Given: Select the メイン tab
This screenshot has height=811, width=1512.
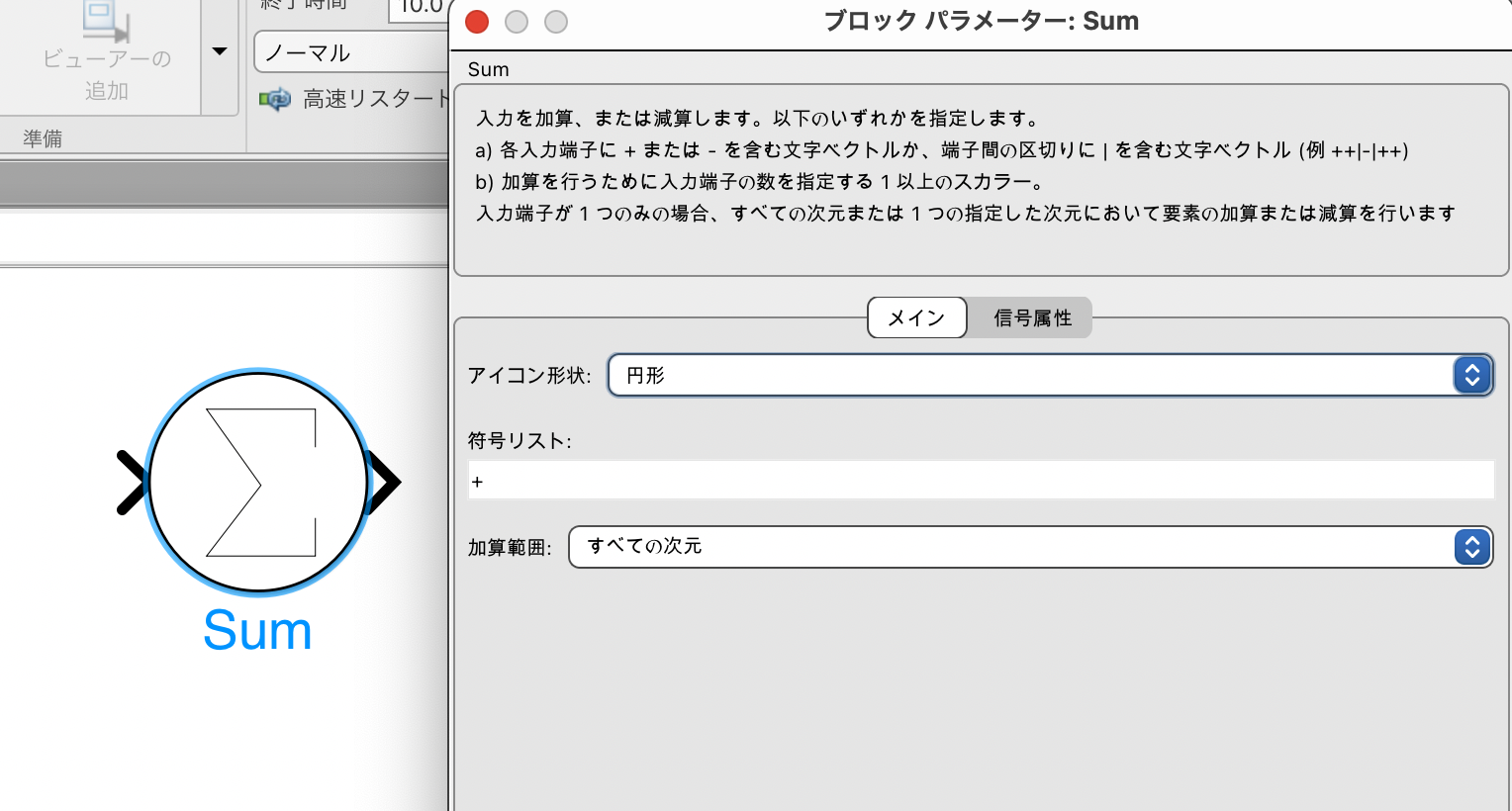Looking at the screenshot, I should [916, 317].
